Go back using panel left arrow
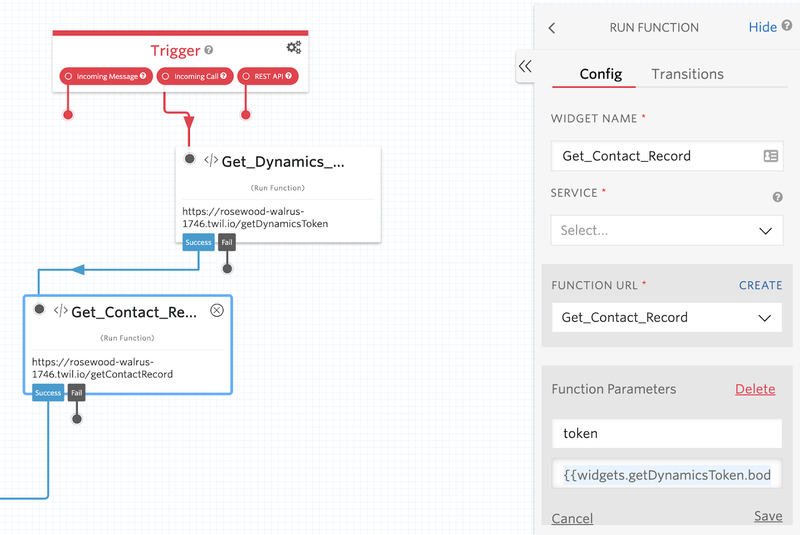 [552, 28]
